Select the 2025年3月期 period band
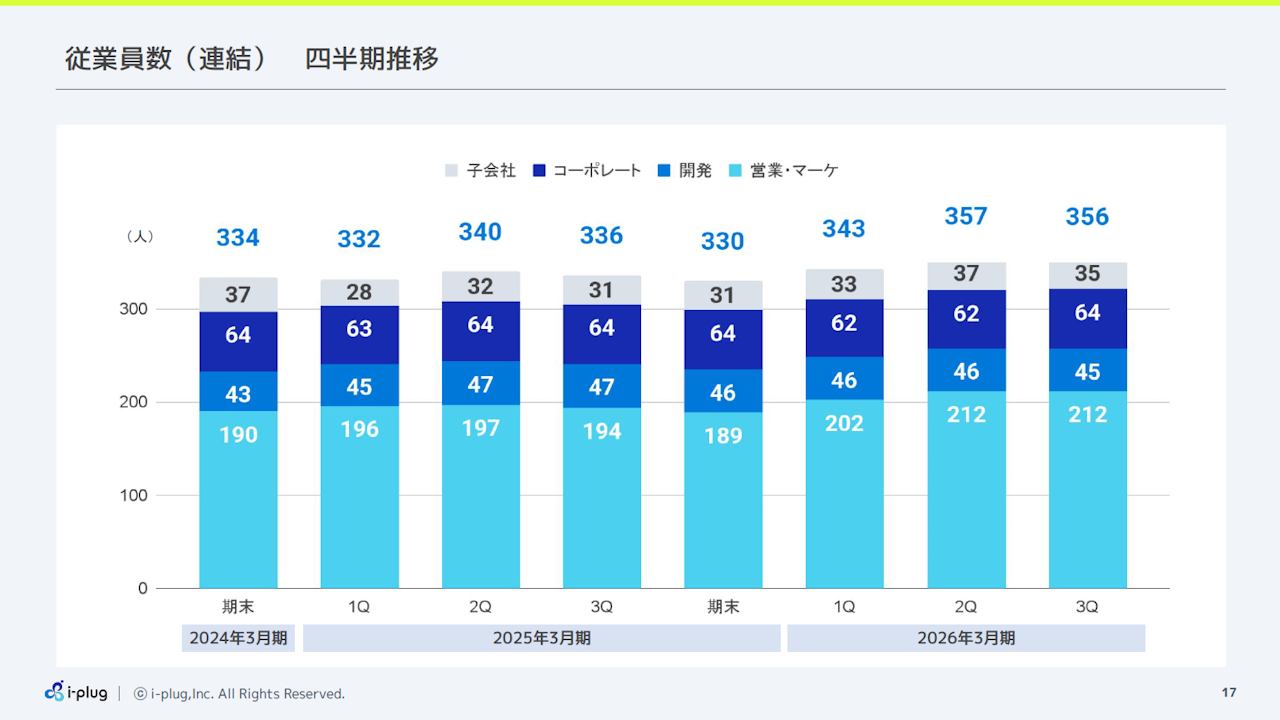 541,638
